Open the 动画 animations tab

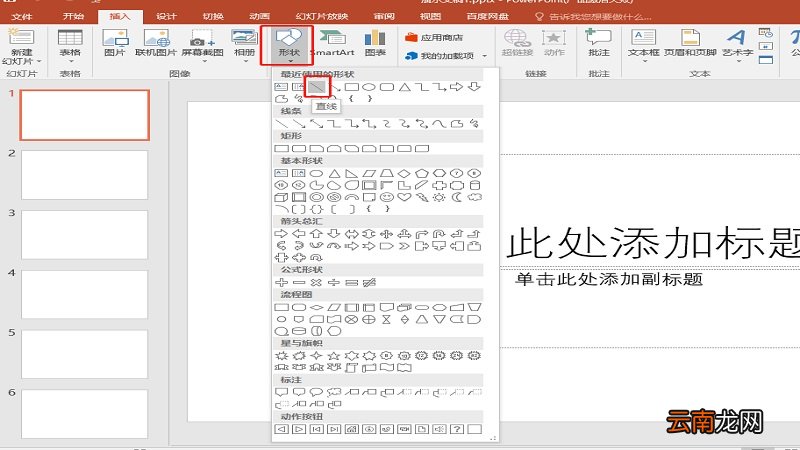click(260, 16)
